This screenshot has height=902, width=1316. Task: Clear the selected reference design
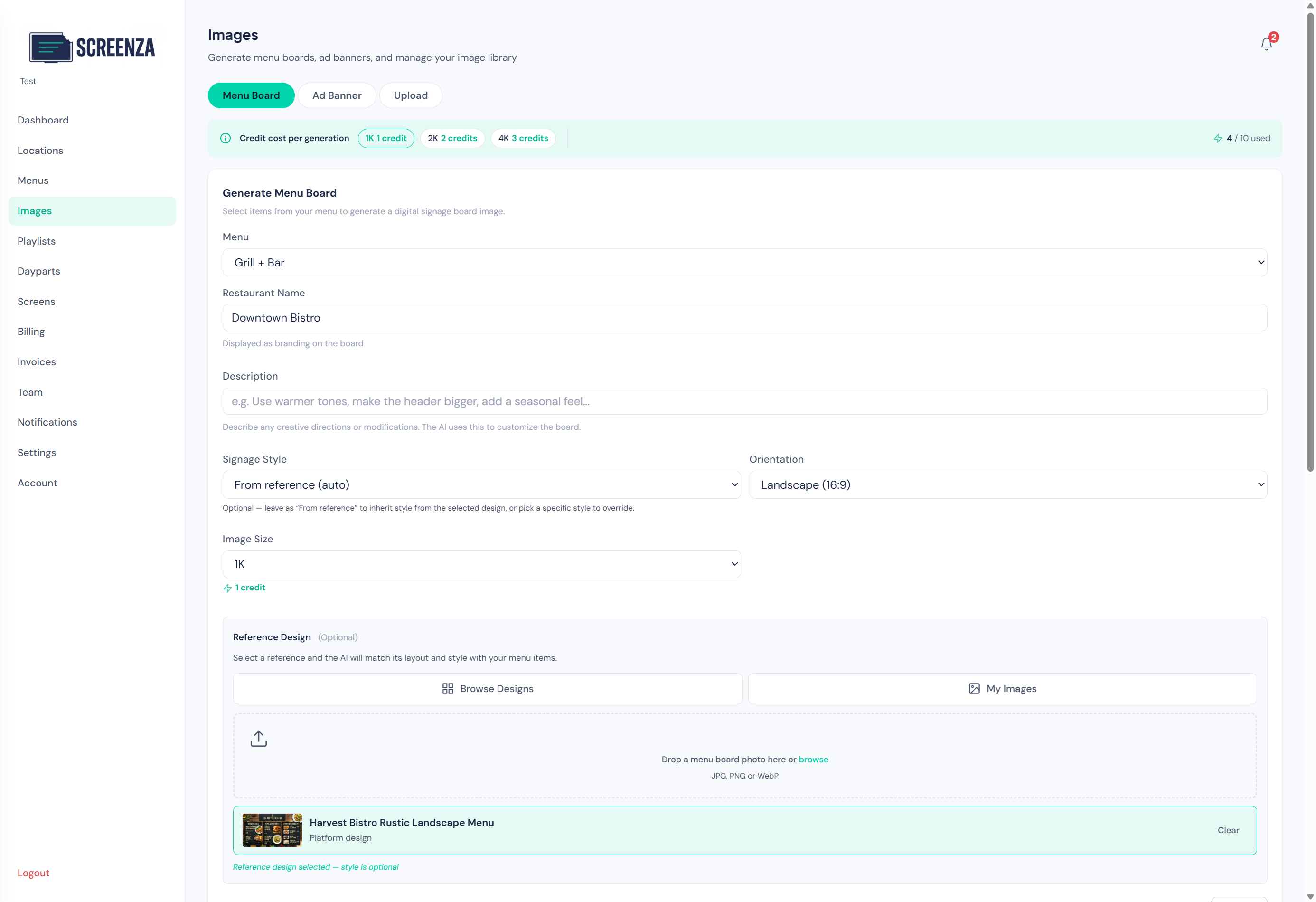(x=1229, y=829)
